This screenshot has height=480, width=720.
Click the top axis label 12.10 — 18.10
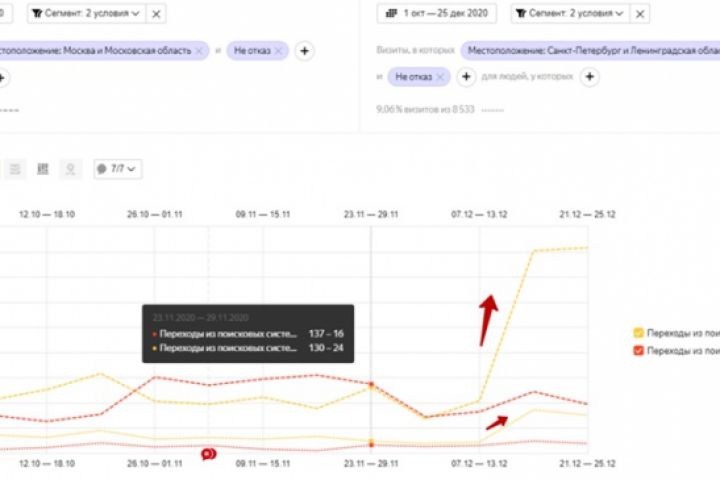(x=47, y=215)
